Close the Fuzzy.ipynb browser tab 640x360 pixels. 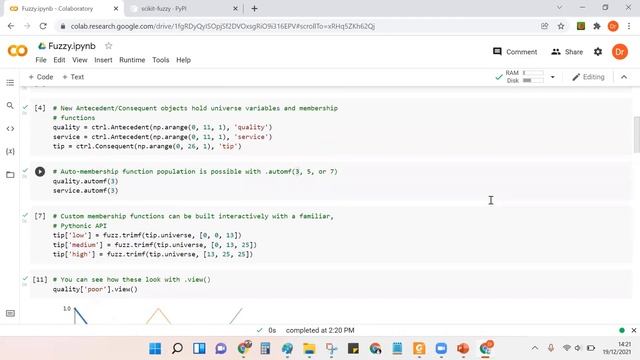point(116,9)
